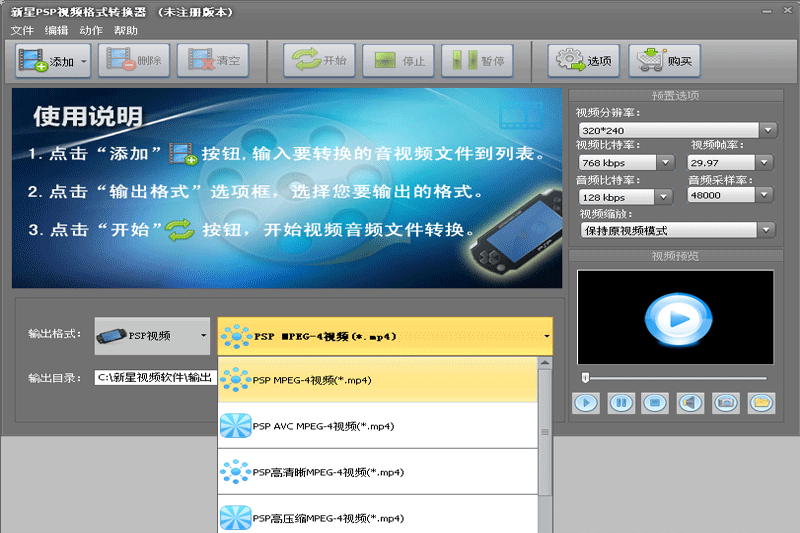Click the format list scrollbar up arrow

tap(545, 363)
